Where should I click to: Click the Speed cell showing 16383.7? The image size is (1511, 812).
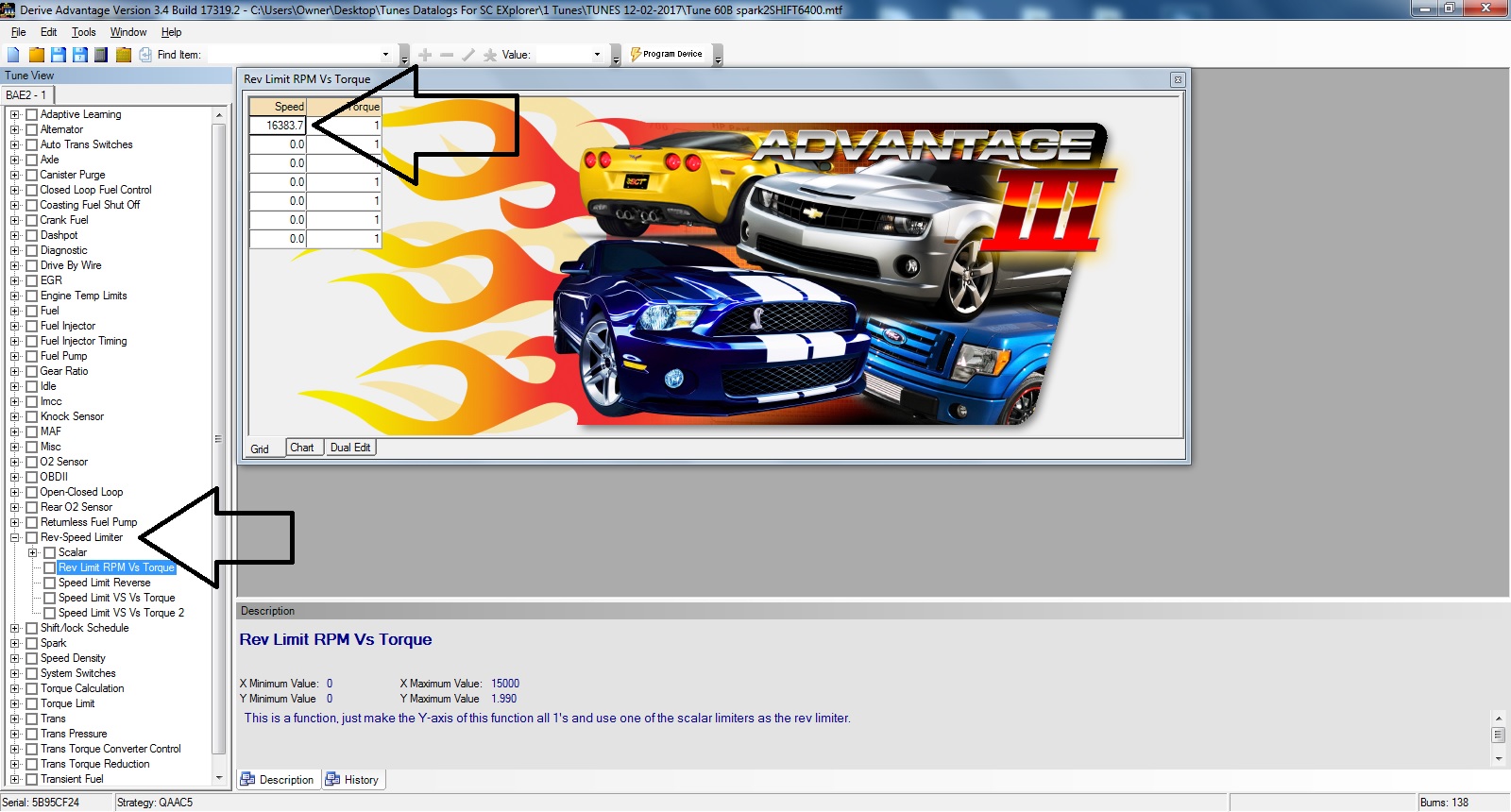tap(278, 126)
